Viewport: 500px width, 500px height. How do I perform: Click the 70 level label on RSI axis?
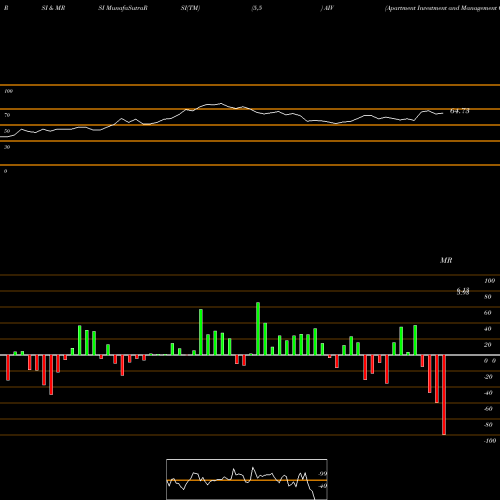tap(7, 115)
